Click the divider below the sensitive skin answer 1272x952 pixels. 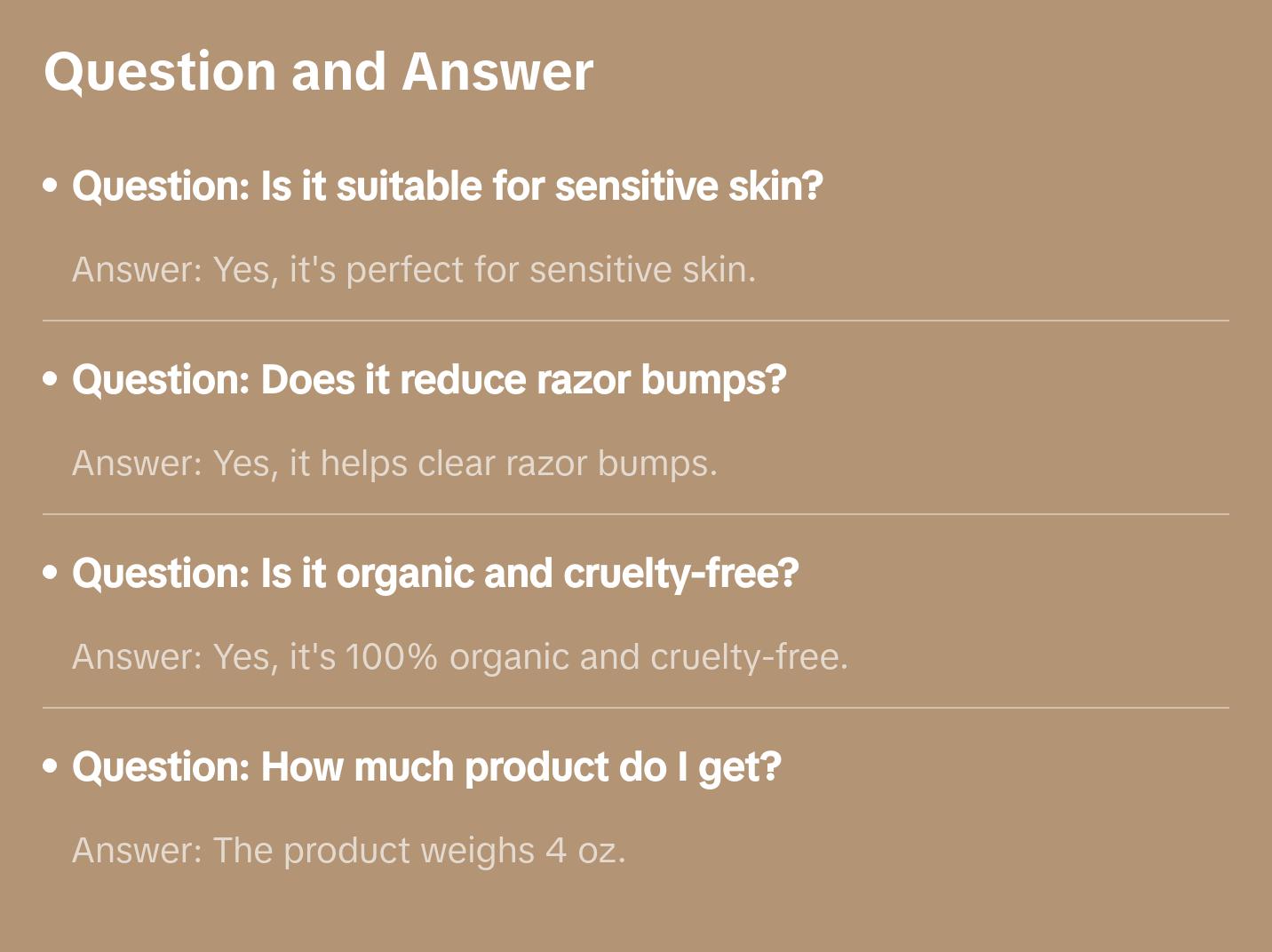coord(636,321)
